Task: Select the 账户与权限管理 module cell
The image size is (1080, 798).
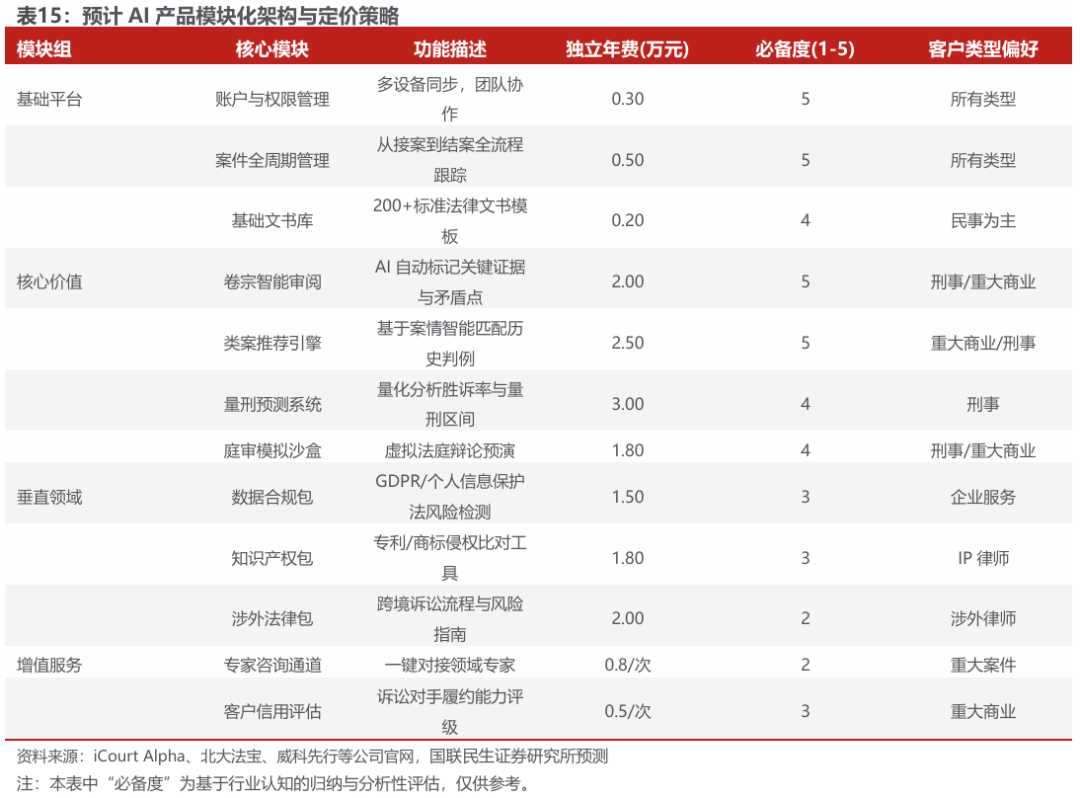Action: (272, 99)
